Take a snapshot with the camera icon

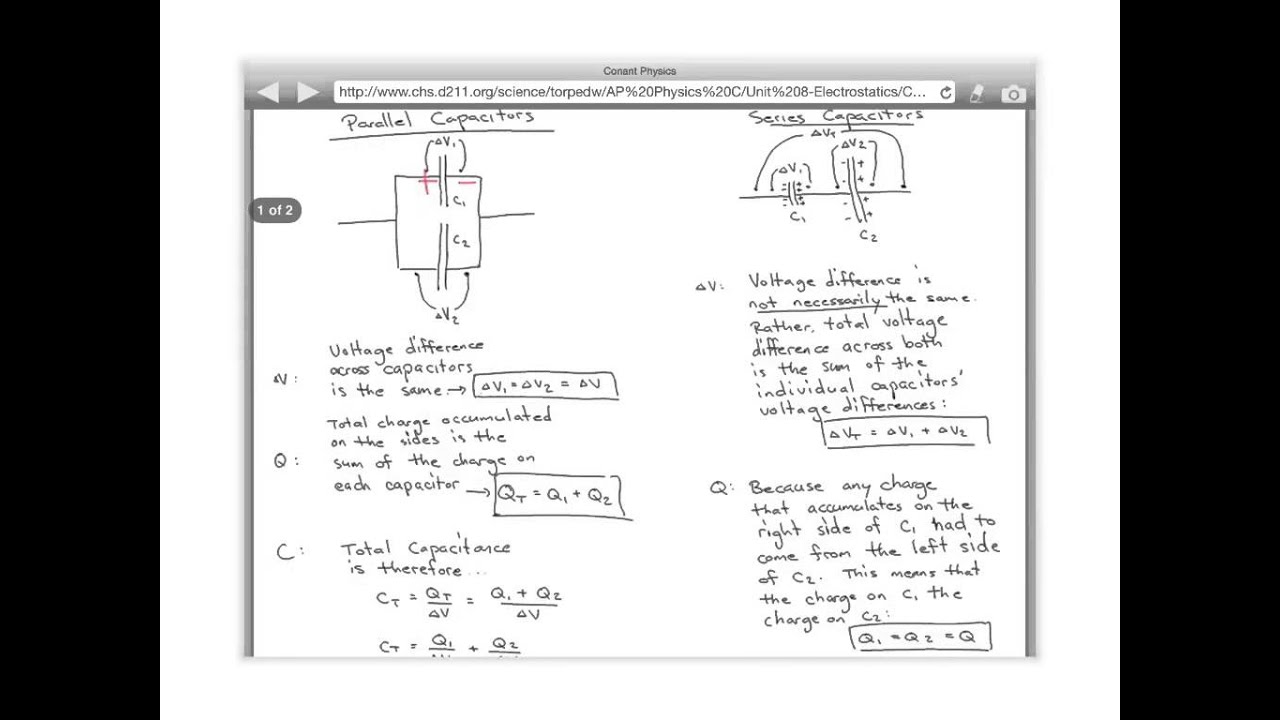pyautogui.click(x=1013, y=94)
